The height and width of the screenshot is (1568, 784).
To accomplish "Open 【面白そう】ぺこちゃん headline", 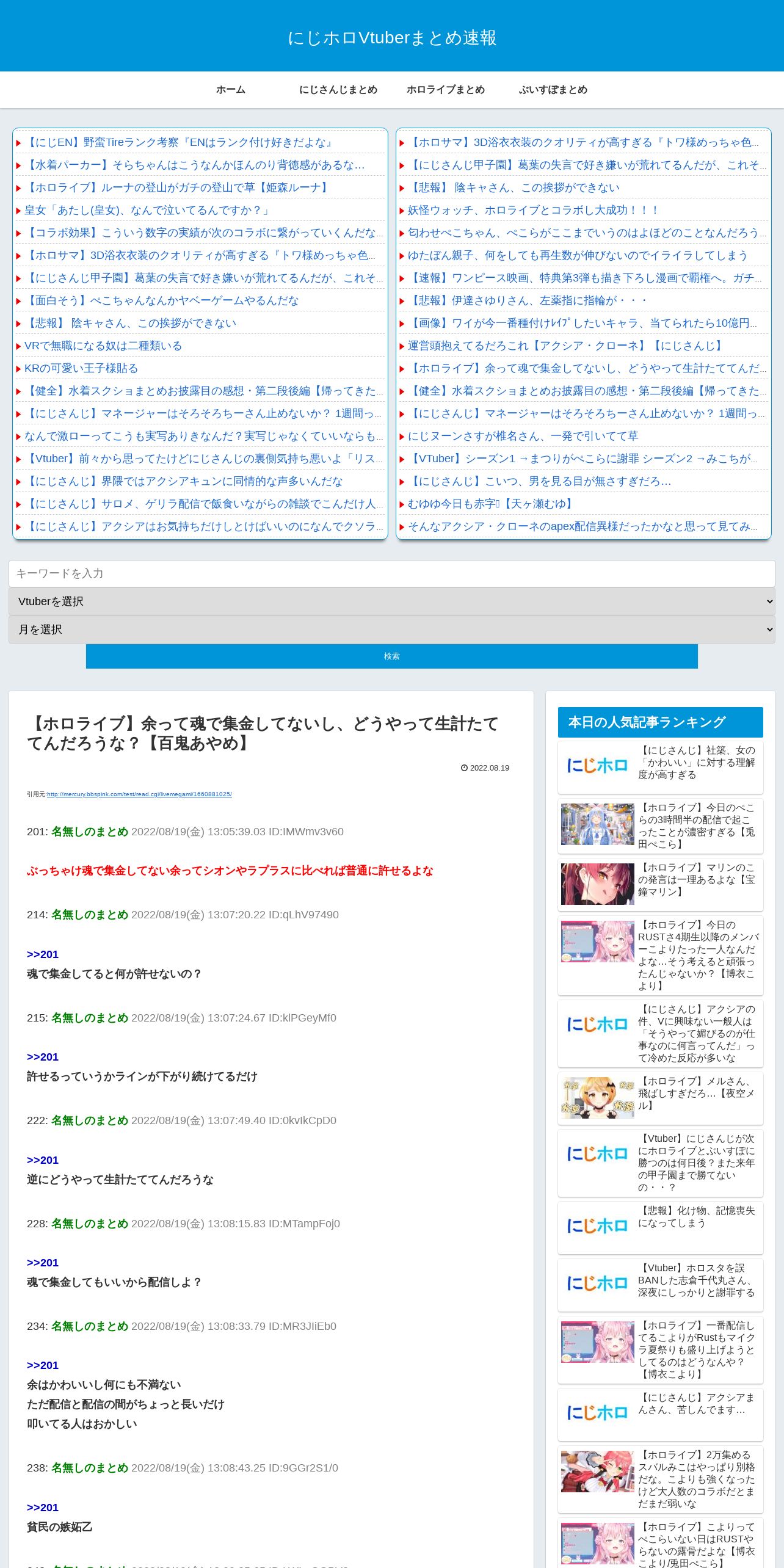I will (x=162, y=300).
